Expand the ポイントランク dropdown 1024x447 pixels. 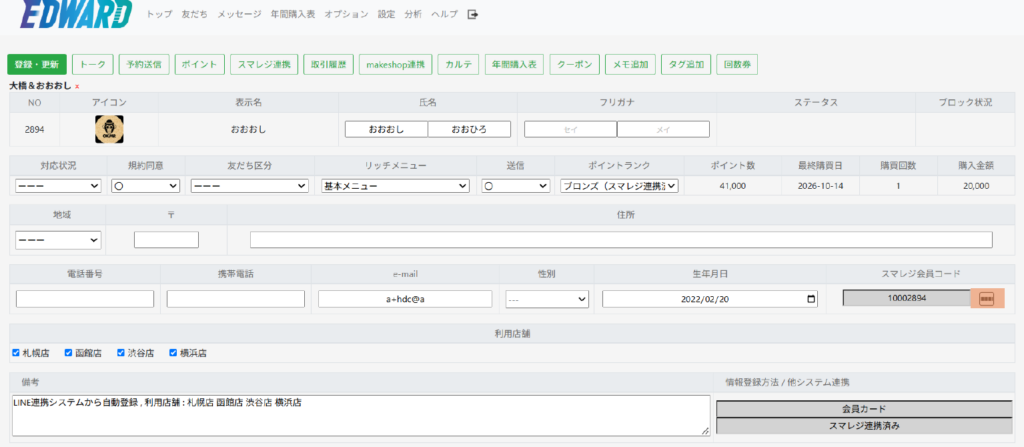click(619, 186)
